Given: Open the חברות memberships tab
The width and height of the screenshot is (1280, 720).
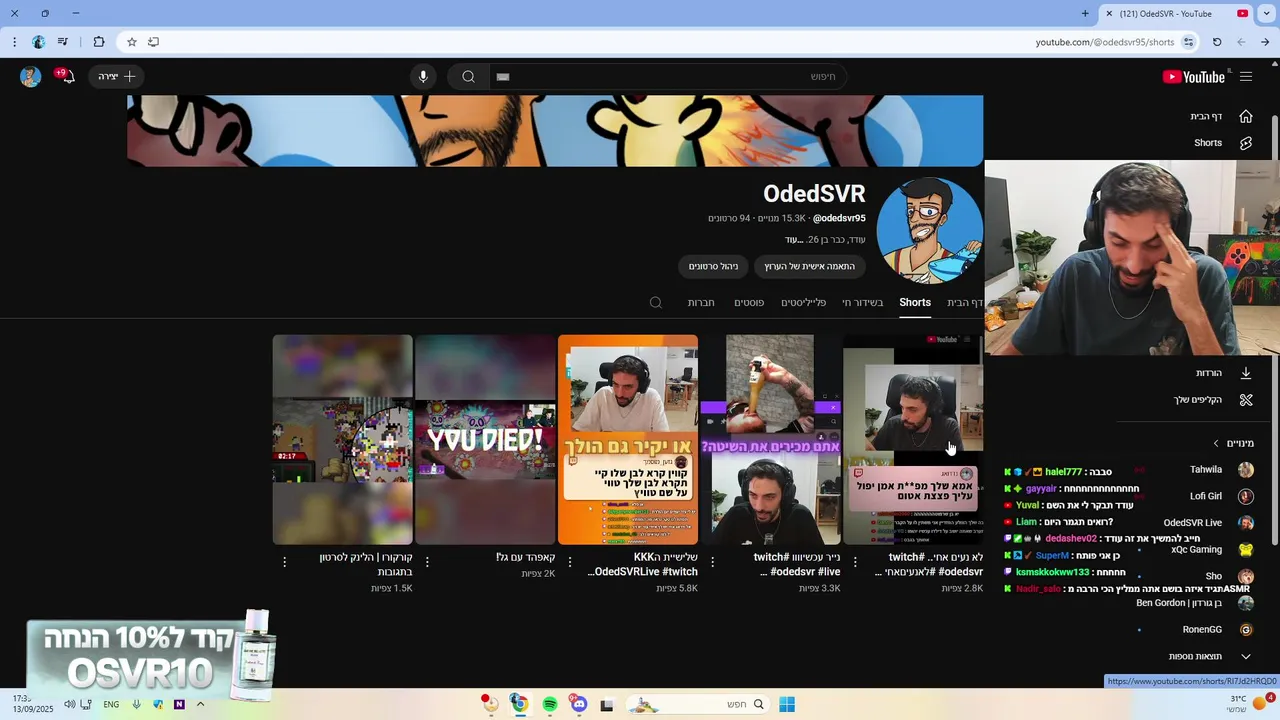Looking at the screenshot, I should pyautogui.click(x=701, y=303).
